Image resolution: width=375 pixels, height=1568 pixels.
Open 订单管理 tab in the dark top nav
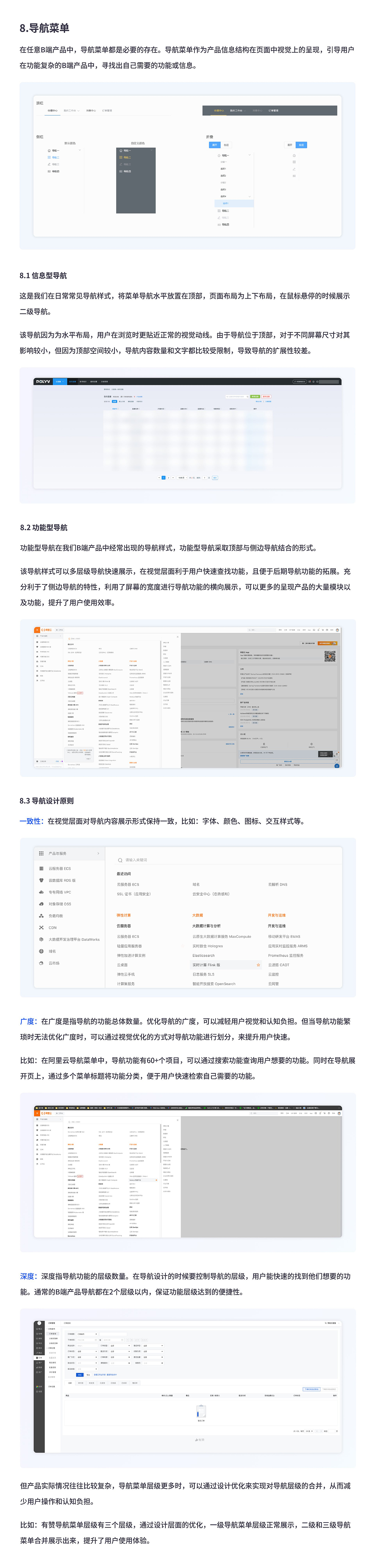(274, 111)
